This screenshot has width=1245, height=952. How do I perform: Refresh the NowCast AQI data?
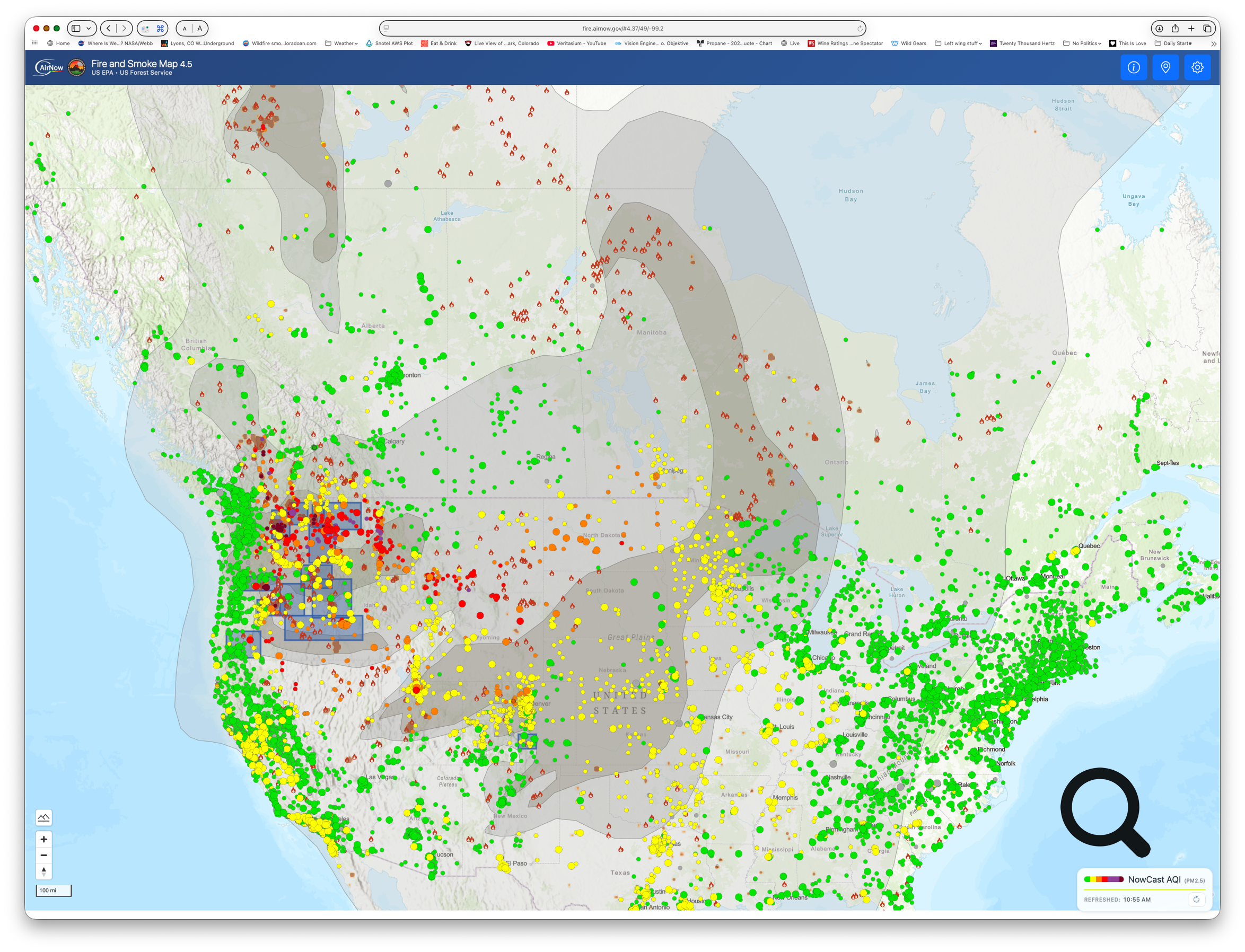click(1196, 900)
